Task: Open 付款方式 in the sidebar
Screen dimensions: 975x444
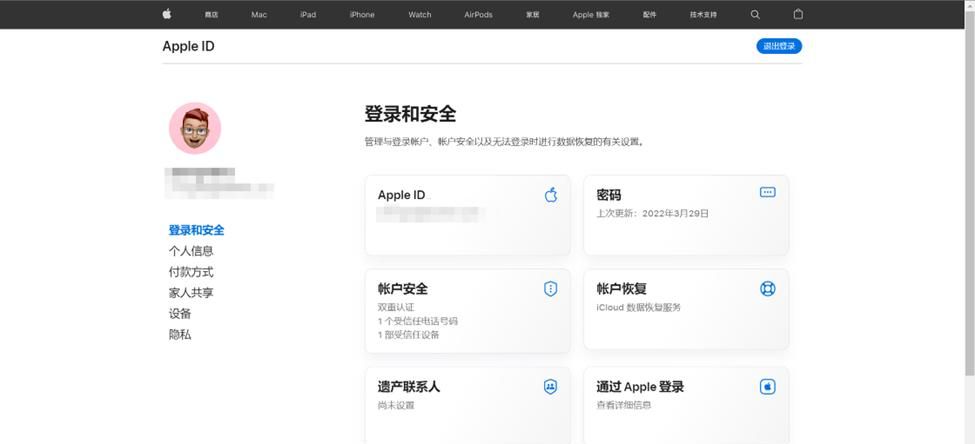Action: click(x=191, y=272)
